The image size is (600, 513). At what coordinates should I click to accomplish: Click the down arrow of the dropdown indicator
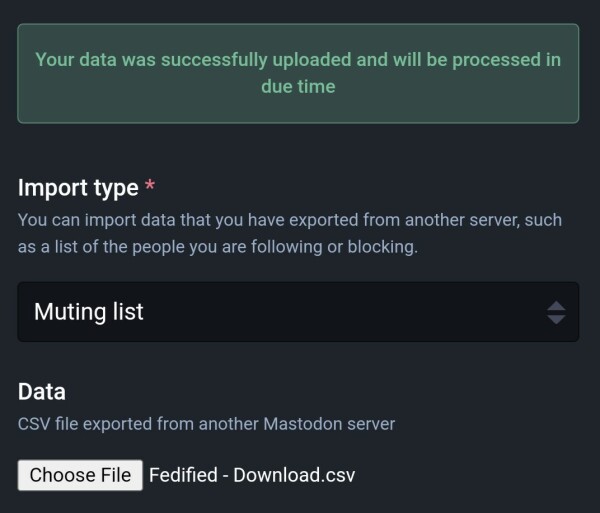coord(556,319)
